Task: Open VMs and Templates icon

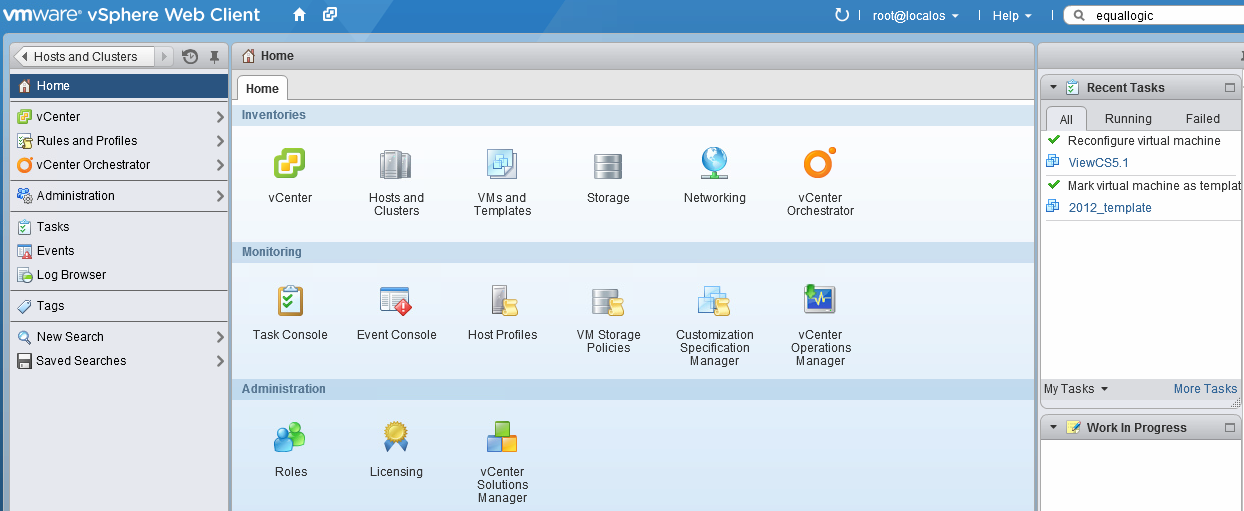Action: click(x=502, y=164)
